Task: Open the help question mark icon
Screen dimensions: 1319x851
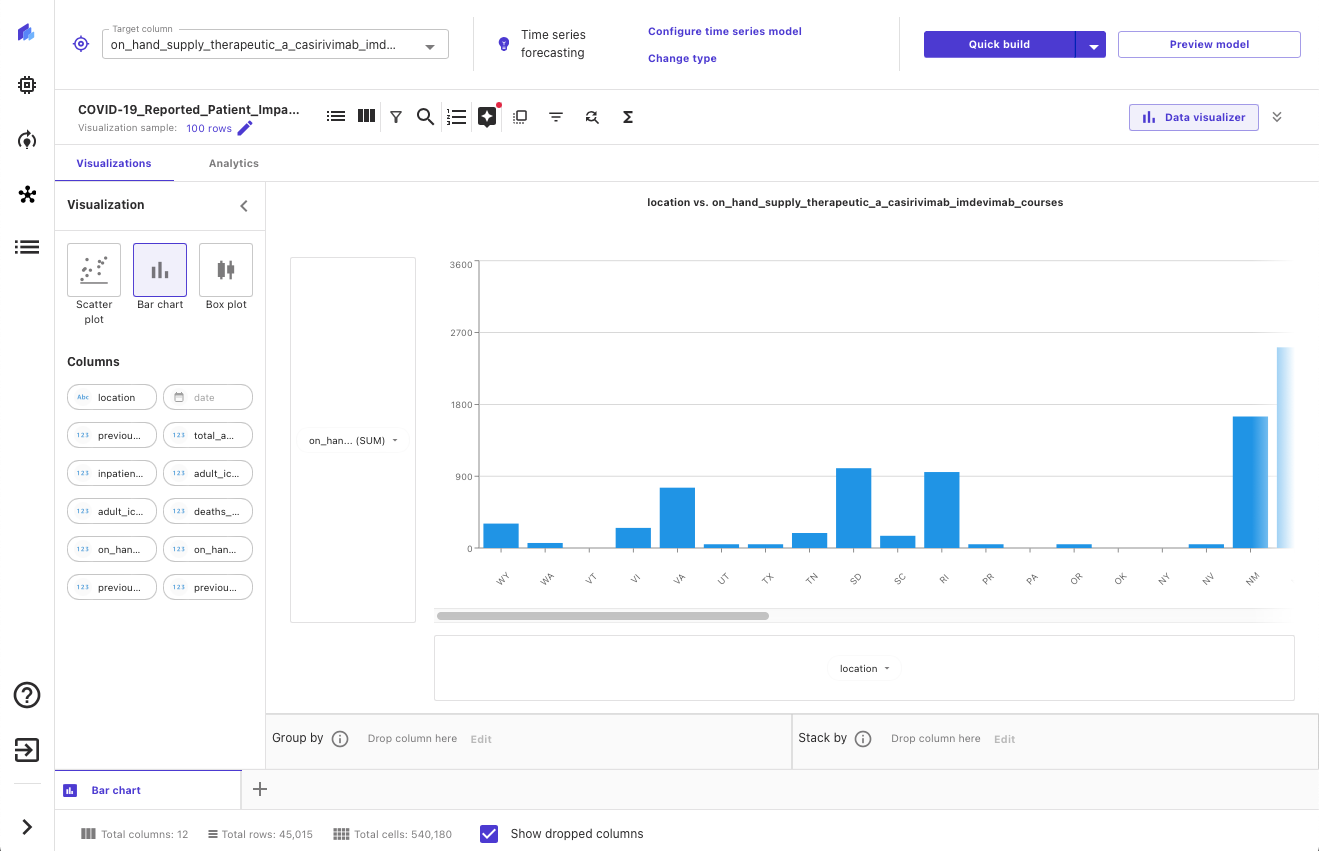Action: 27,695
